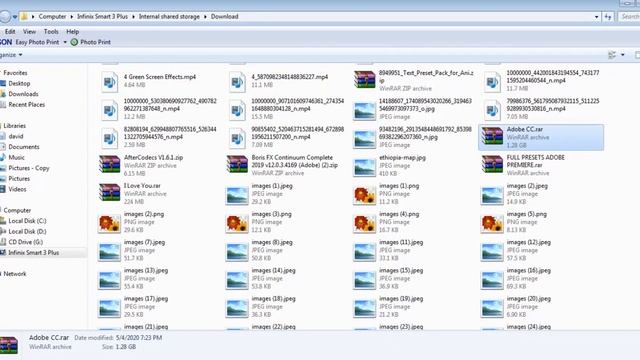
Task: Open the Documents library
Action: [x=24, y=147]
